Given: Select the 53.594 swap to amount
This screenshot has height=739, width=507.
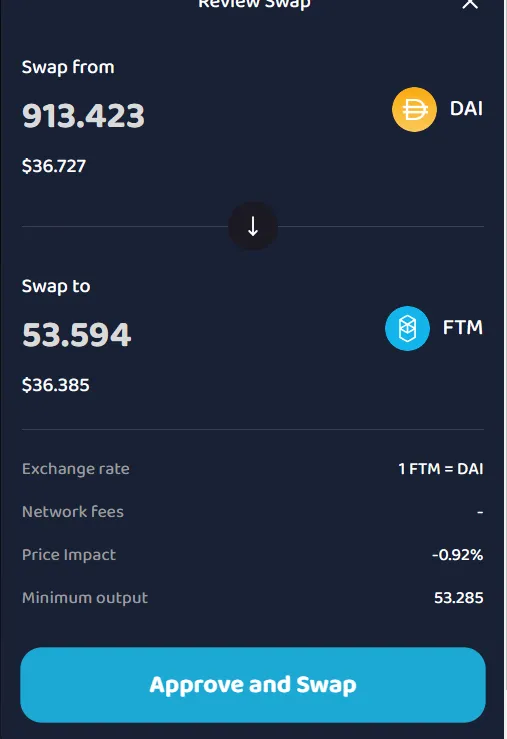Looking at the screenshot, I should coord(76,335).
